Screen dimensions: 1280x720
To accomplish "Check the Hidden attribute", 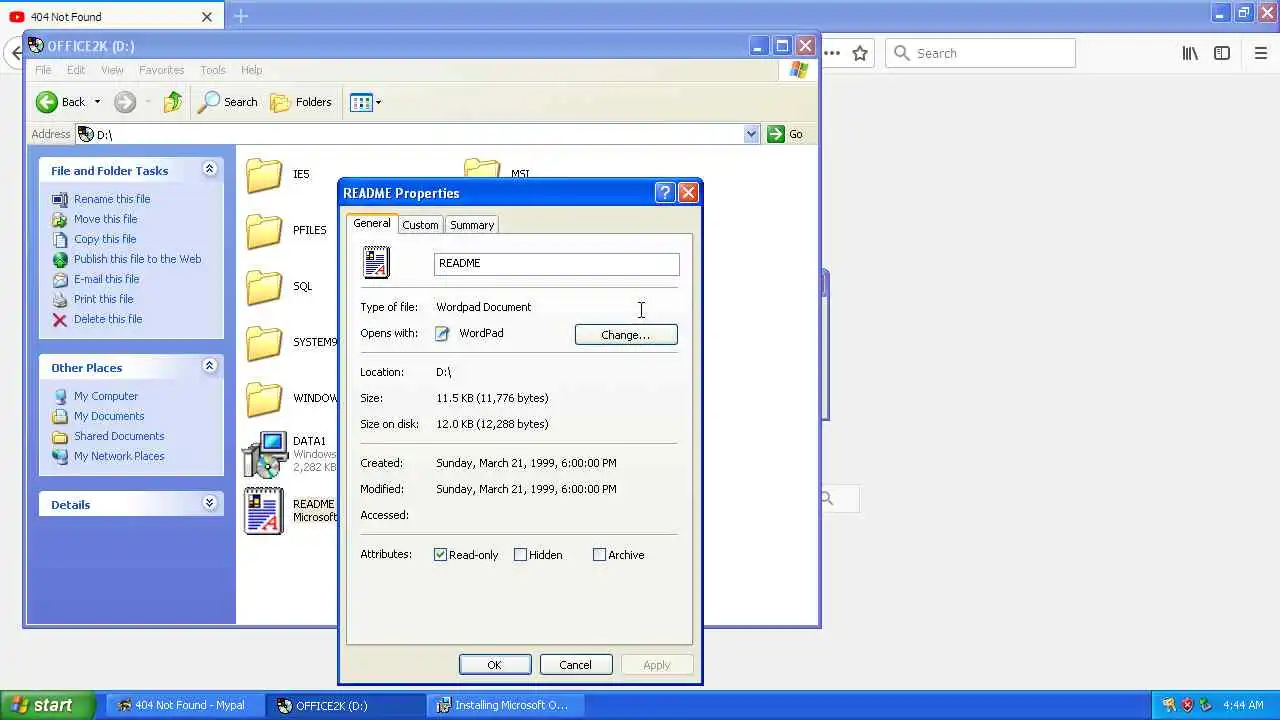I will [x=520, y=555].
